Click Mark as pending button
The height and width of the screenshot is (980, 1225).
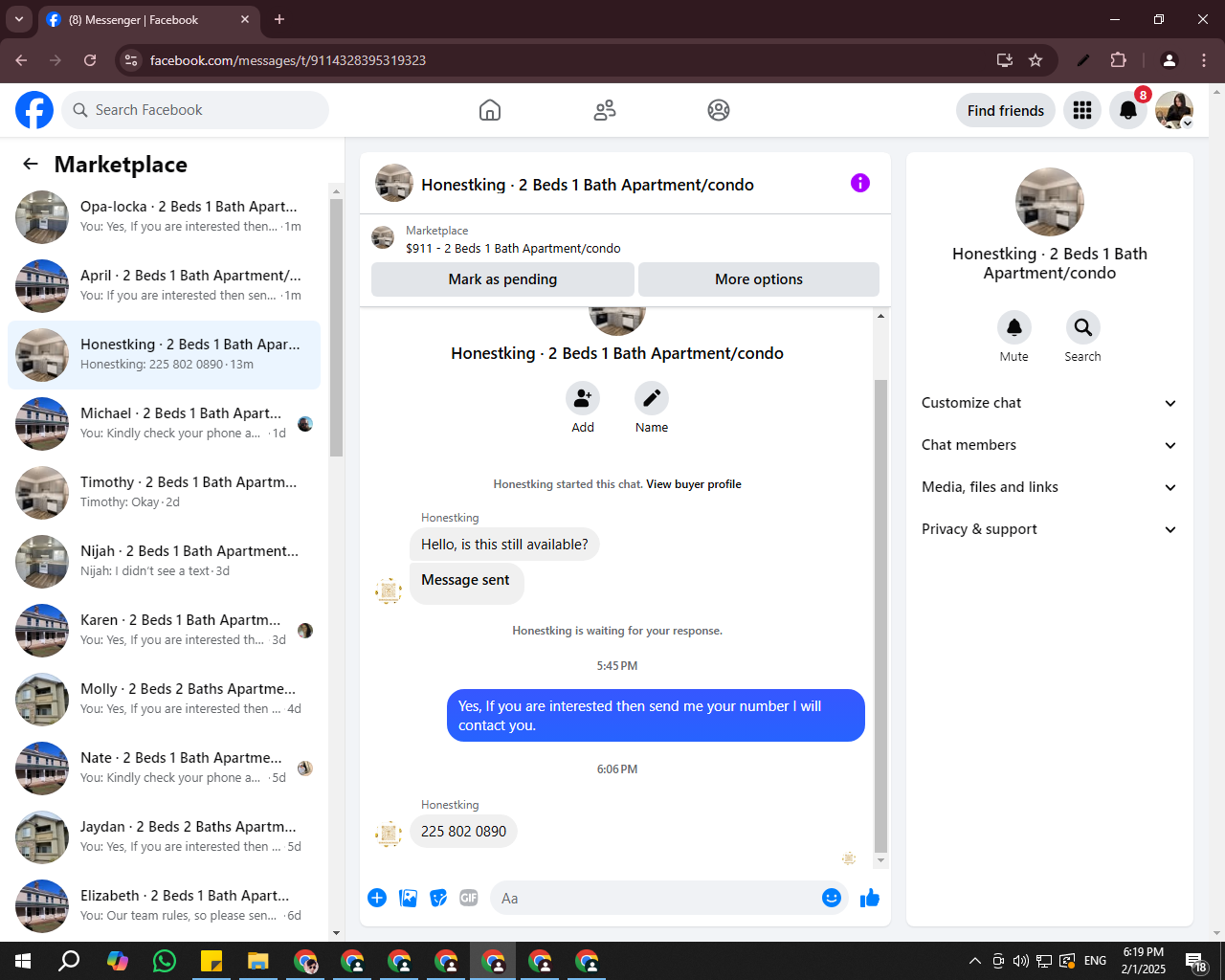[502, 279]
